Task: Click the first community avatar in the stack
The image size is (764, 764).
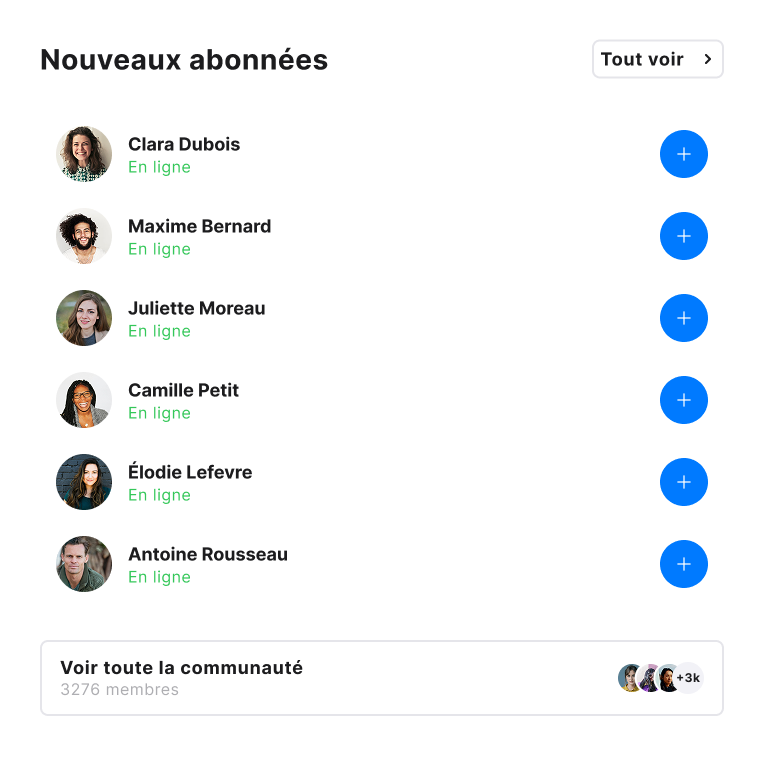Action: (629, 678)
